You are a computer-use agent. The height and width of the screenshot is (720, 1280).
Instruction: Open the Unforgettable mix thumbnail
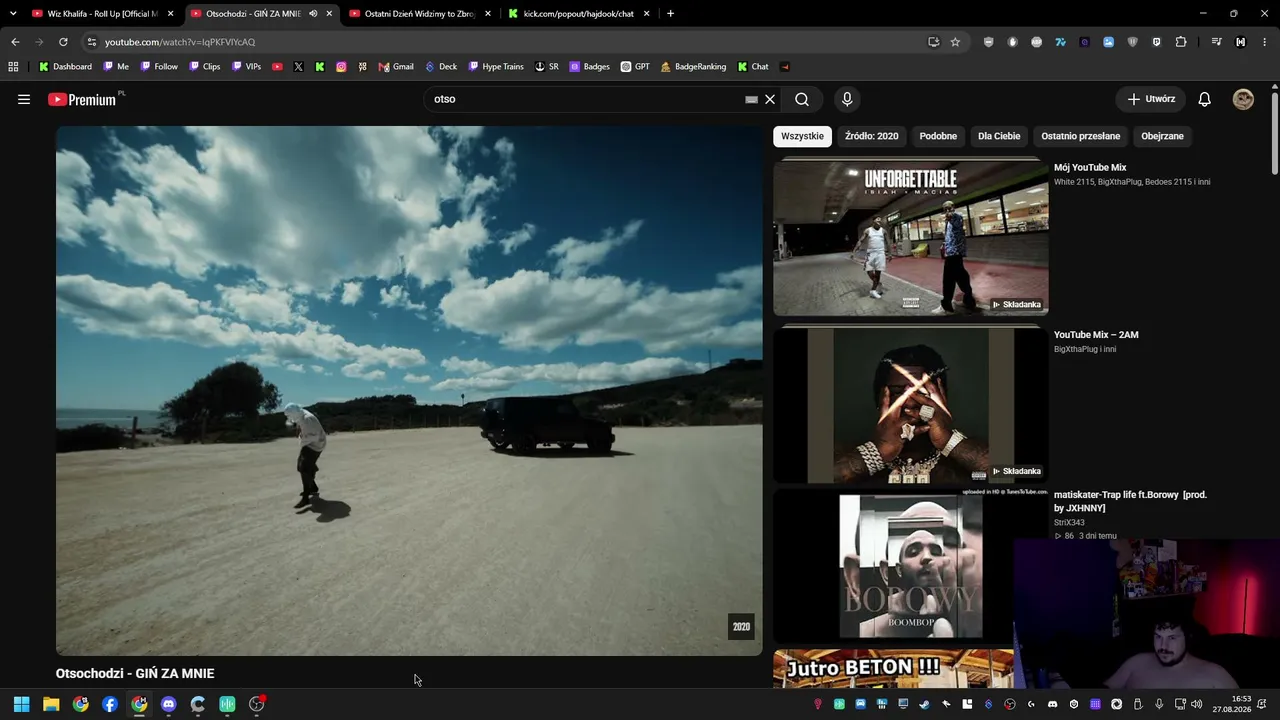[911, 238]
